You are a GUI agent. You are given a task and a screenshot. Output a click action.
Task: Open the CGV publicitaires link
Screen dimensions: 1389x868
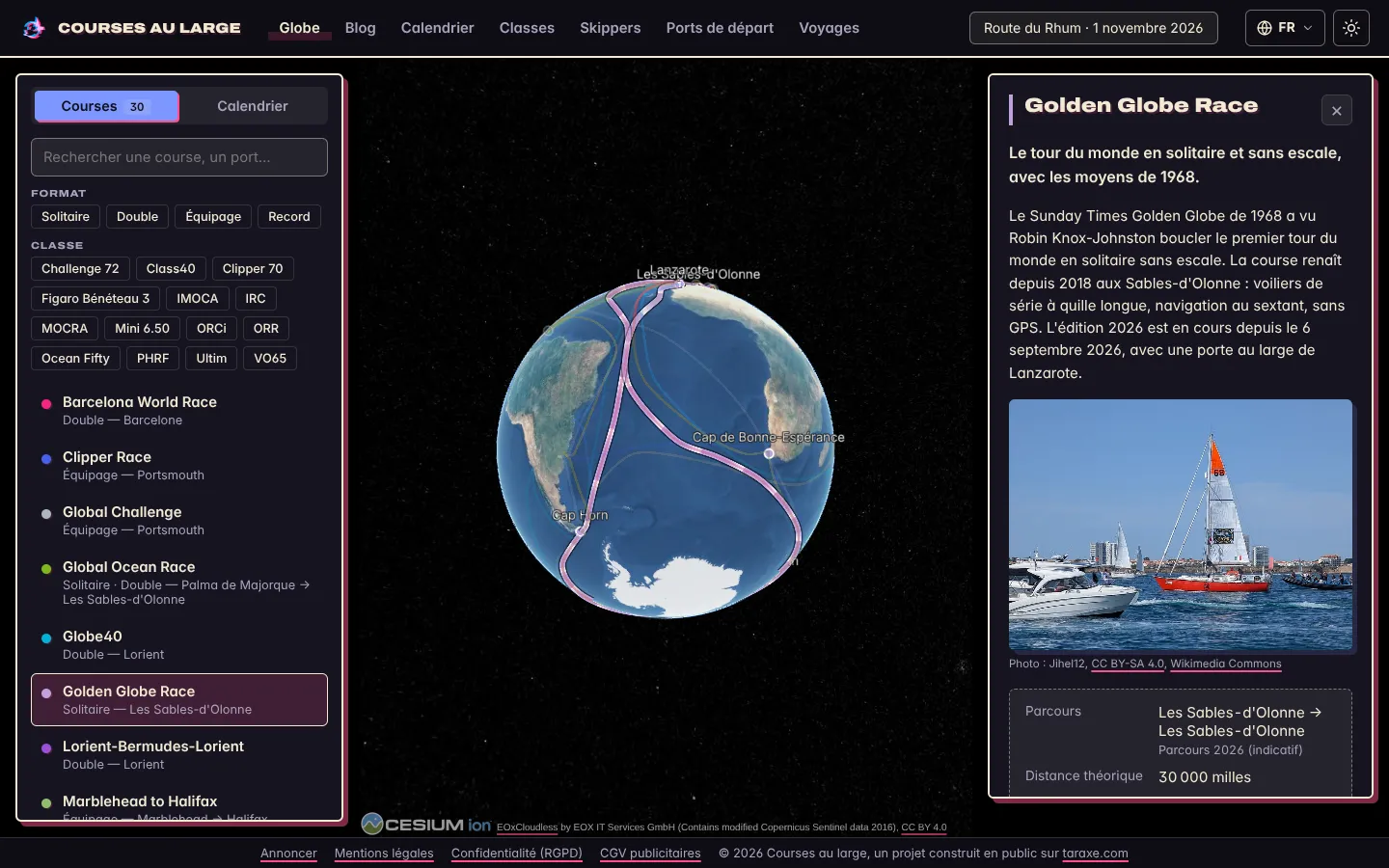click(x=650, y=854)
